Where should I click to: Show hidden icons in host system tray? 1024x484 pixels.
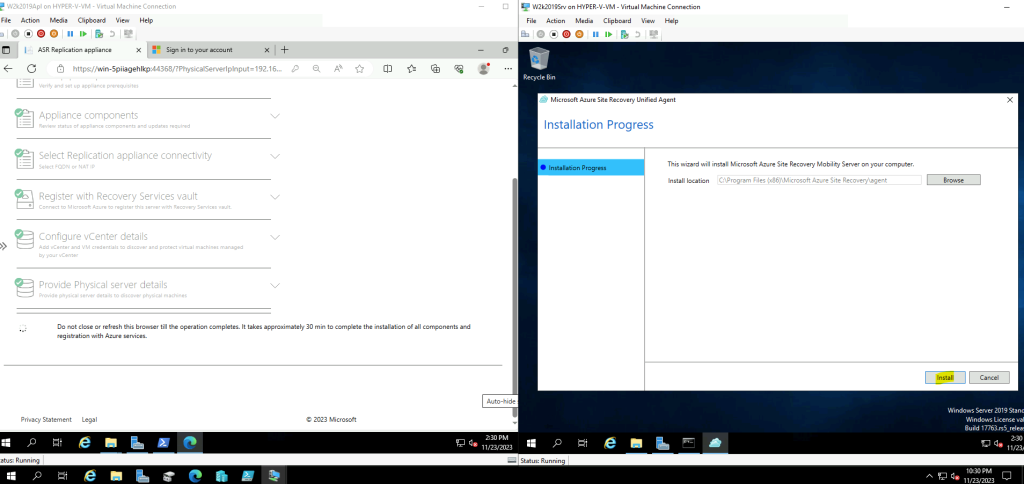(x=929, y=476)
